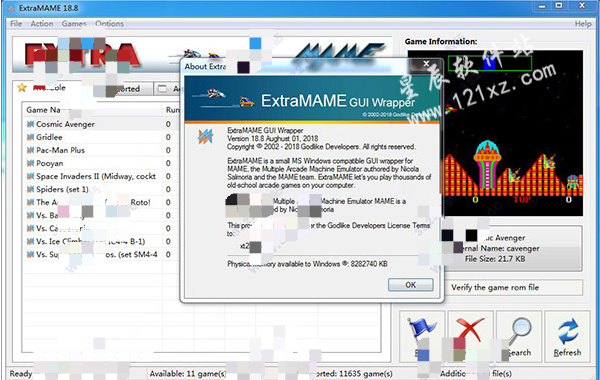Image resolution: width=600 pixels, height=380 pixels.
Task: Click MAME icon beside Space Invaders II
Action: click(30, 176)
